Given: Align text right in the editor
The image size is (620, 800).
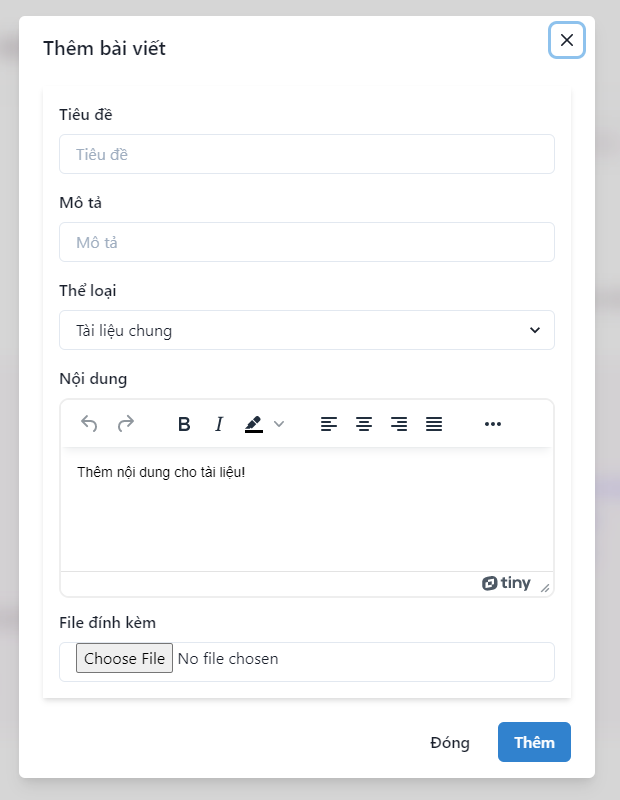Looking at the screenshot, I should [399, 424].
